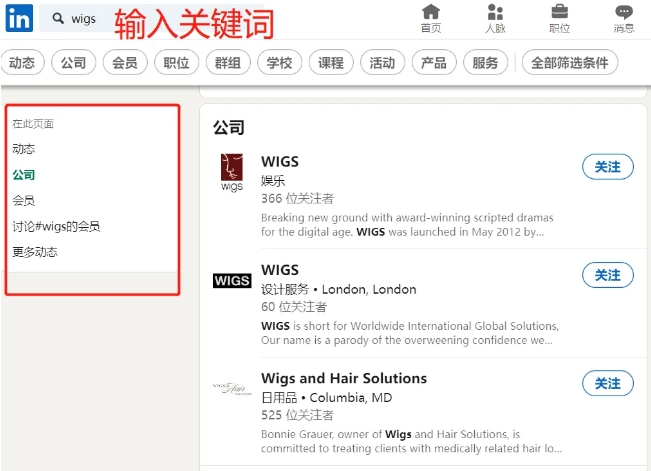
Task: Click the black WIGS London company logo
Action: pyautogui.click(x=232, y=281)
